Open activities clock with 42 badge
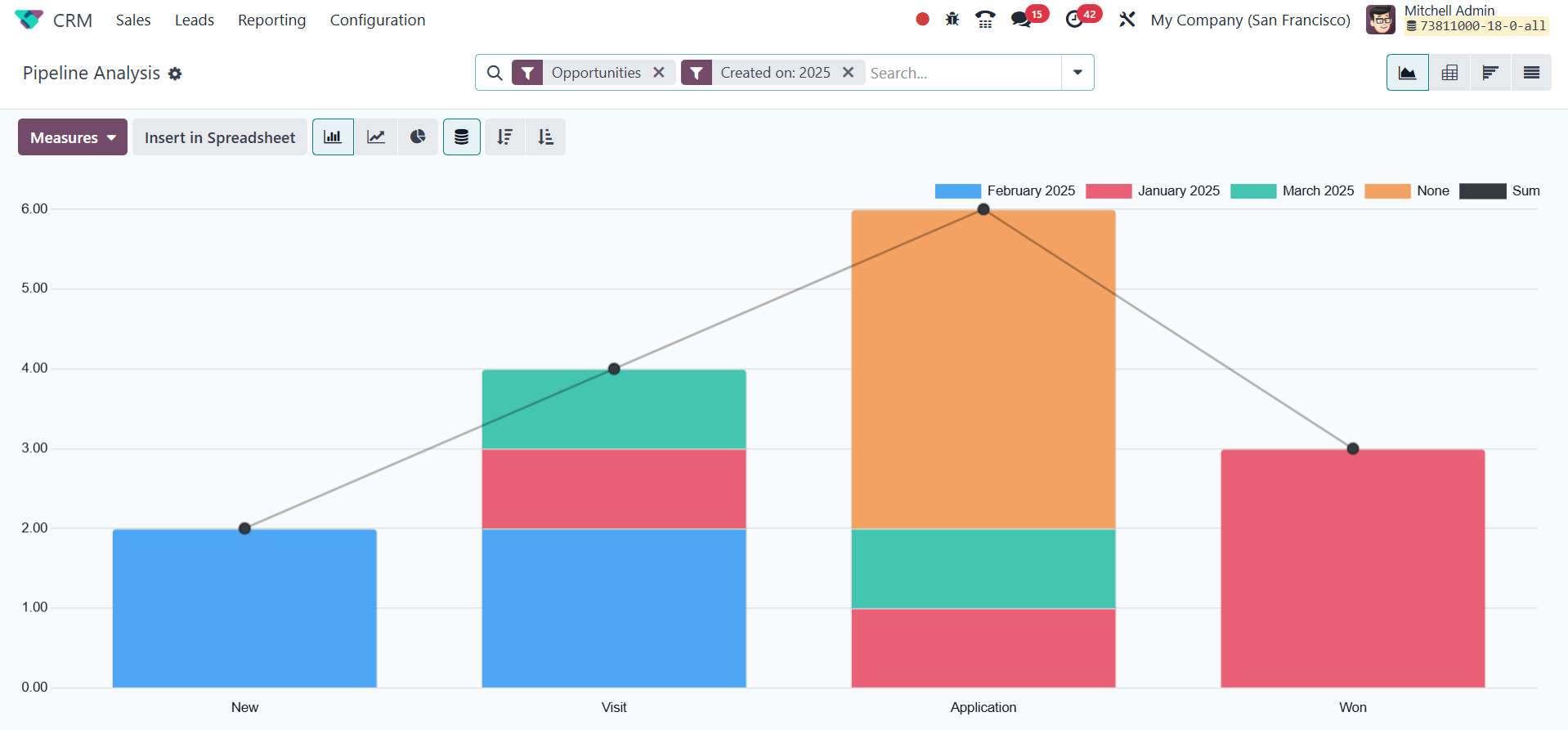 [1083, 18]
